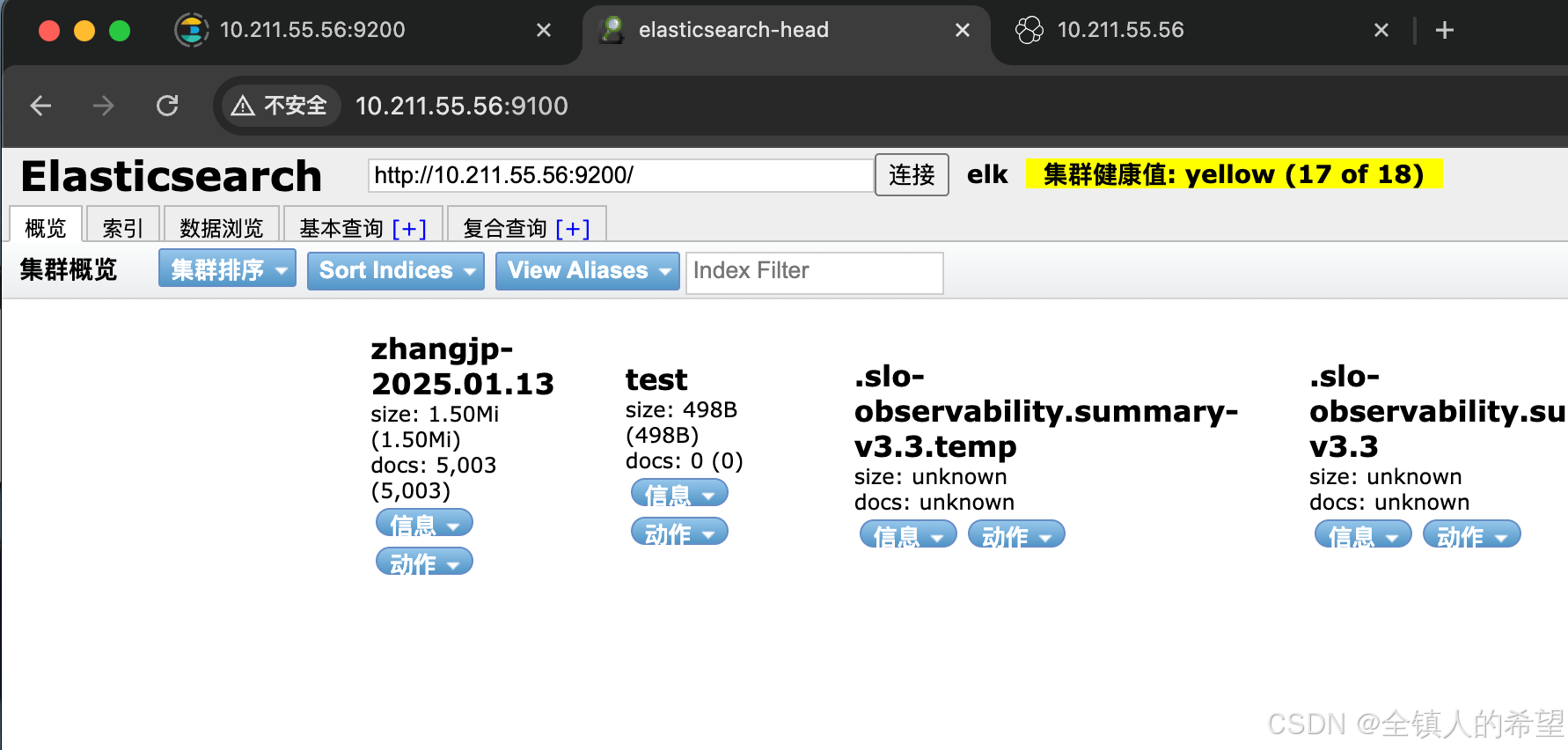Close the elasticsearch-head tab
This screenshot has width=1568, height=750.
pyautogui.click(x=963, y=30)
